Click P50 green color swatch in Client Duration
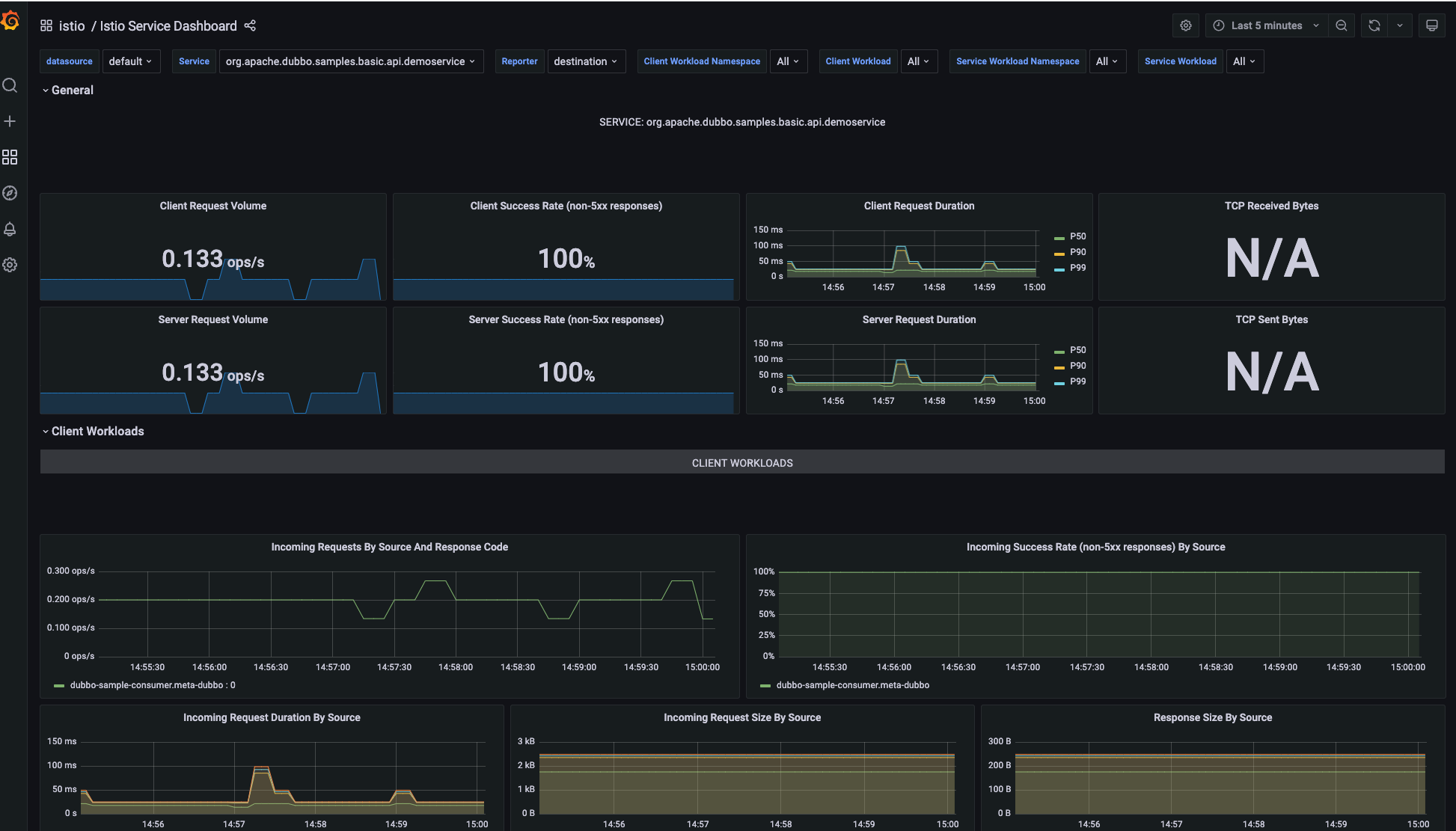 pos(1059,238)
